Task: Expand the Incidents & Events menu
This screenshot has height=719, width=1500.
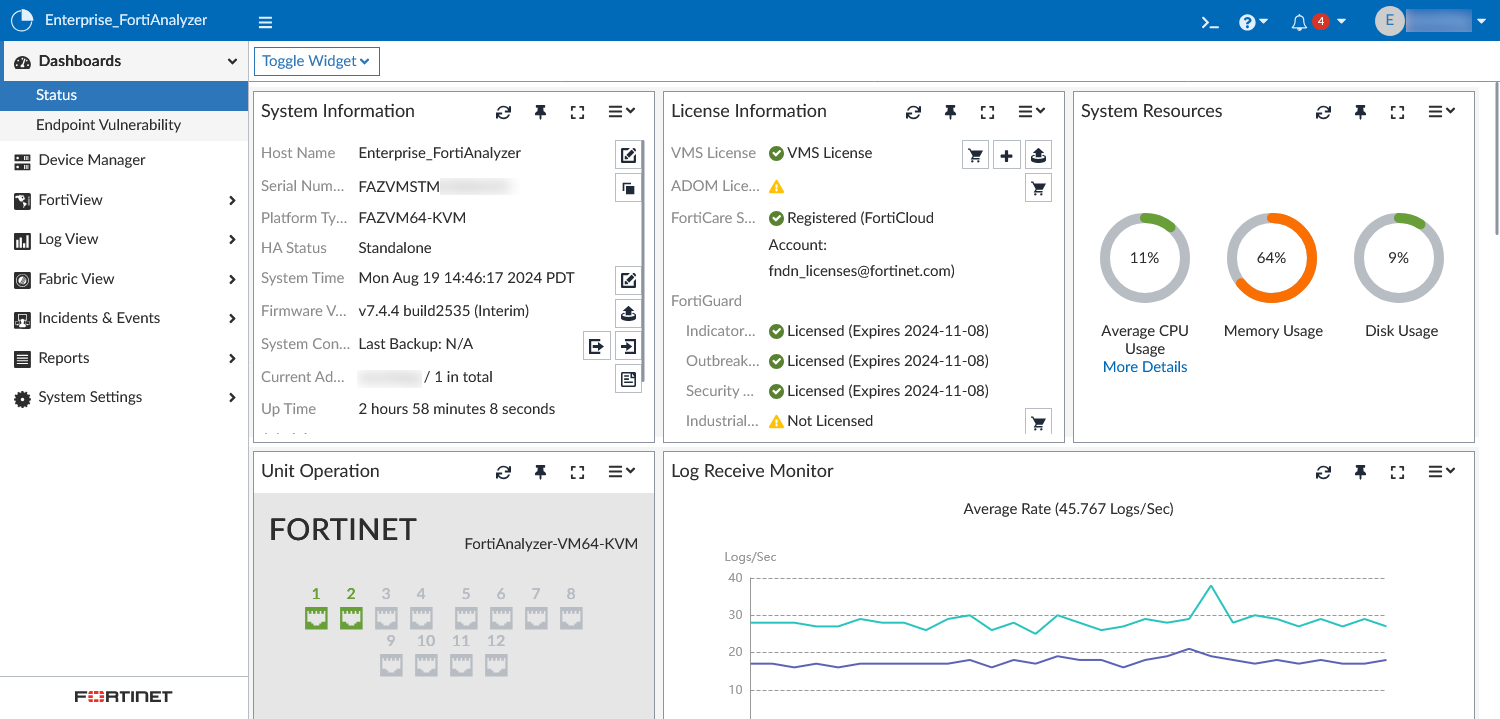Action: 124,318
